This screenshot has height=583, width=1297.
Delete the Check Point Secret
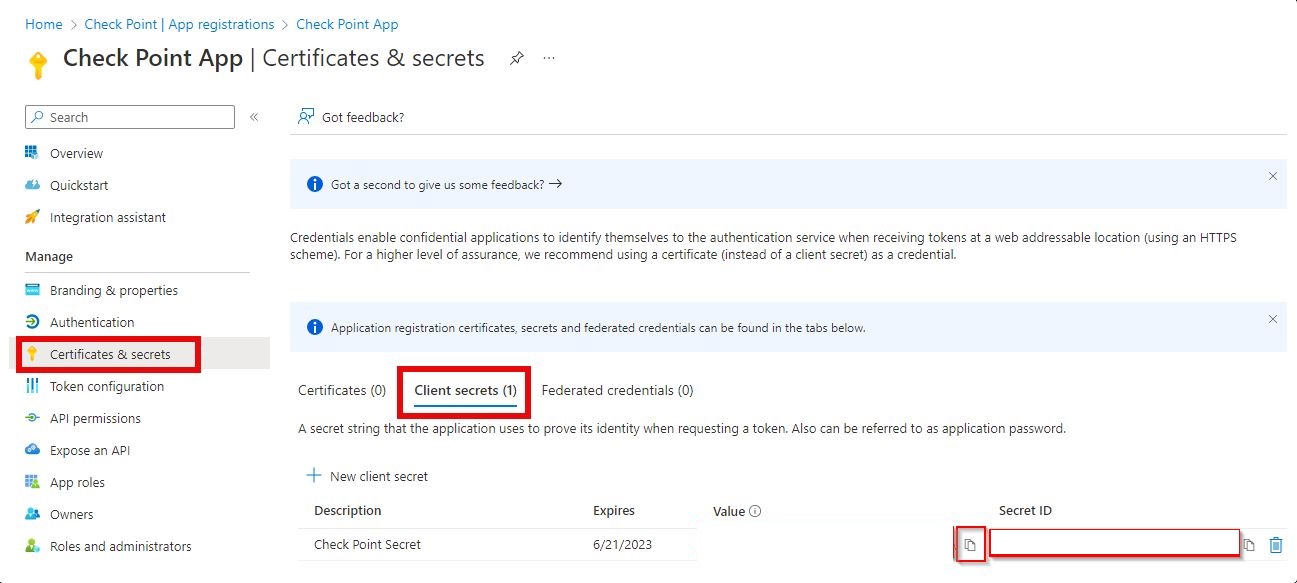(1276, 545)
